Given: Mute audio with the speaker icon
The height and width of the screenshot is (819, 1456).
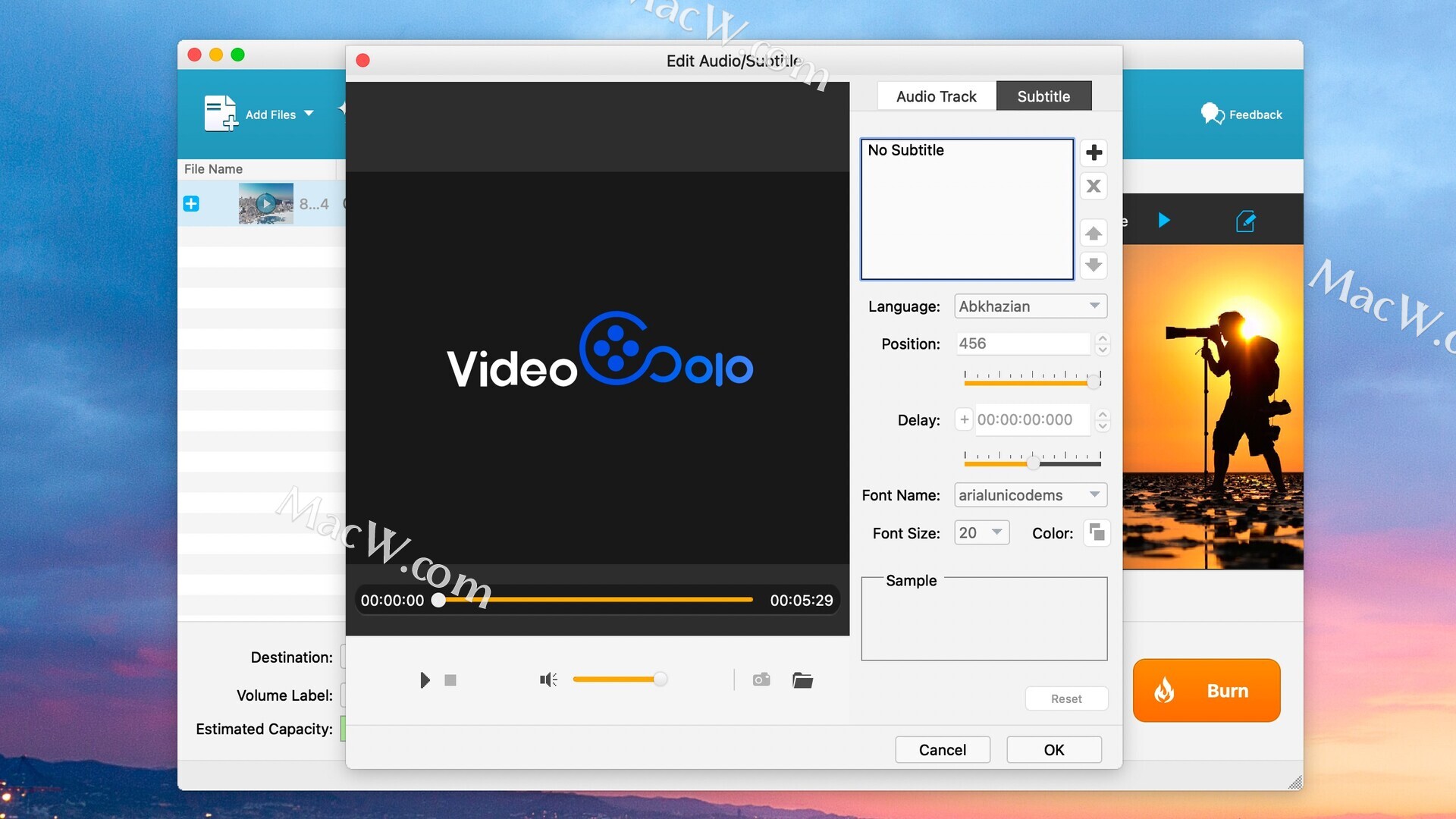Looking at the screenshot, I should pyautogui.click(x=548, y=679).
